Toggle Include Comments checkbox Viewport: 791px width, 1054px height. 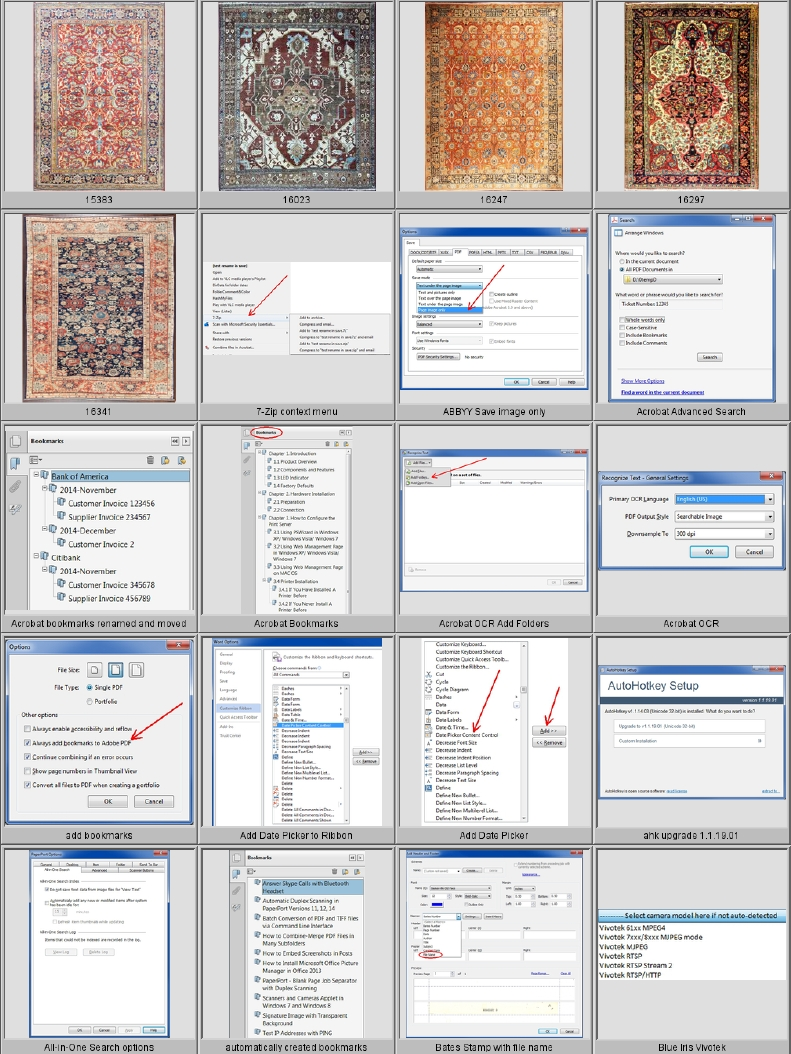[622, 343]
